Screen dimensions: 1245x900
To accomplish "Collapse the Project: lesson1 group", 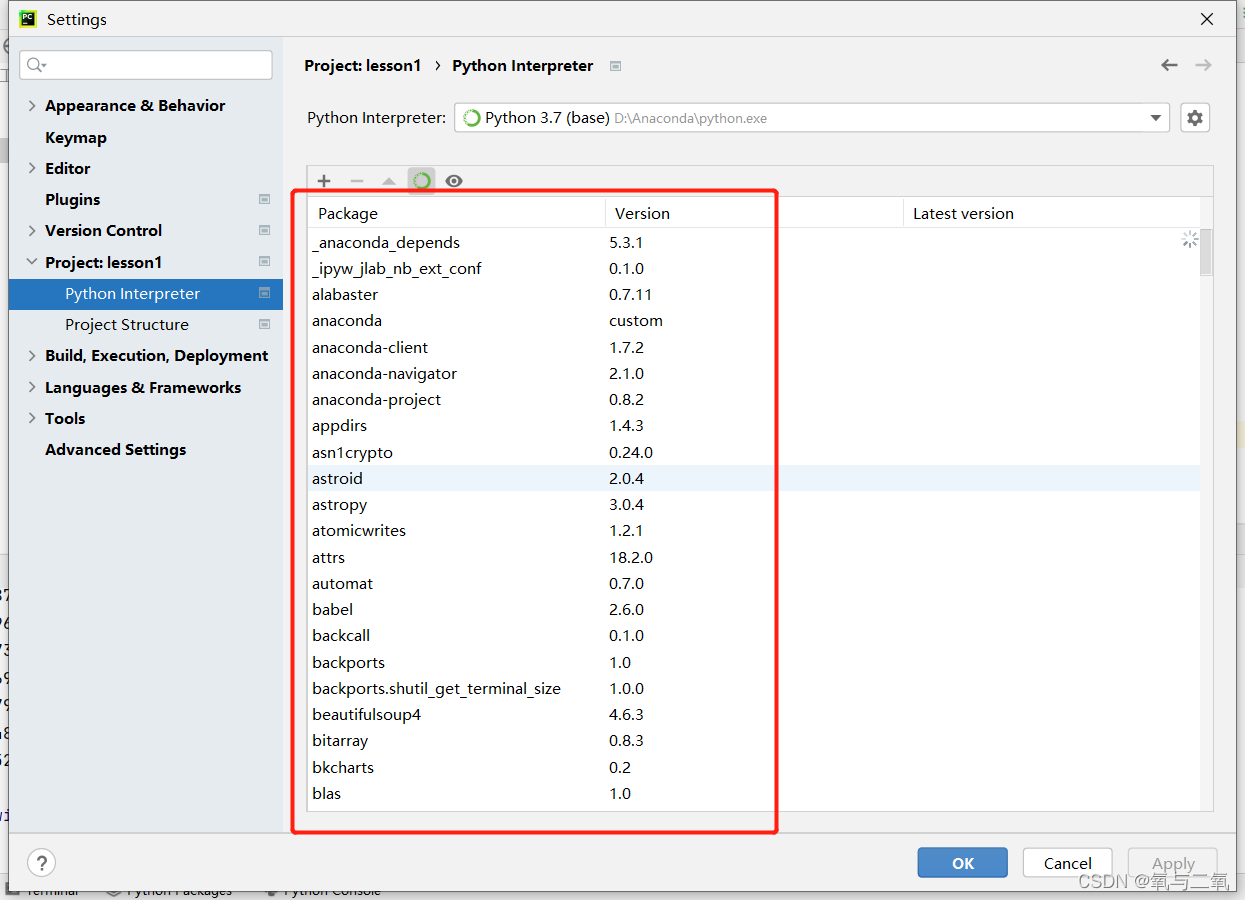I will [x=32, y=262].
